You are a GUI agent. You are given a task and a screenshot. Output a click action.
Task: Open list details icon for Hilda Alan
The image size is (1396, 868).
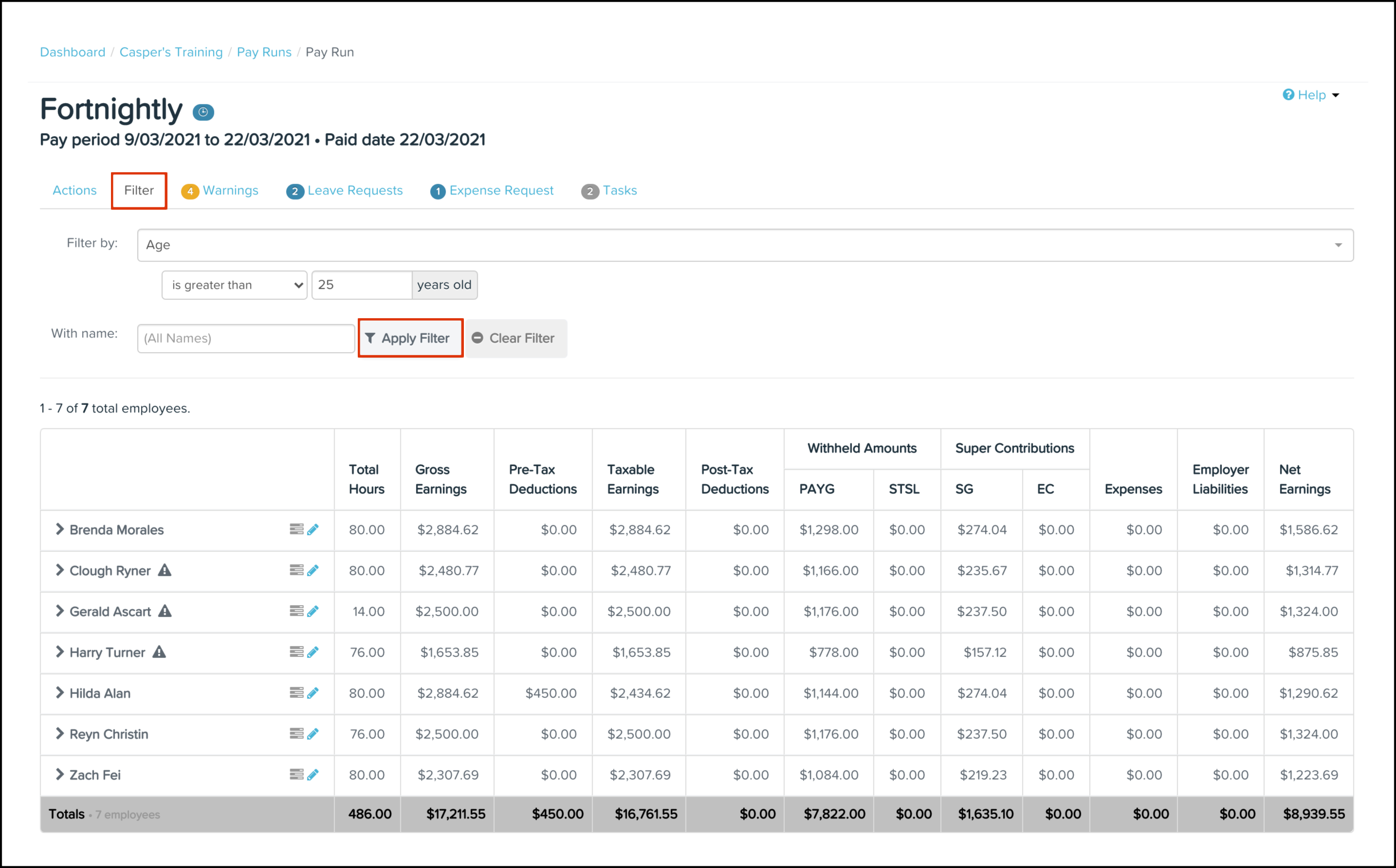(x=296, y=693)
